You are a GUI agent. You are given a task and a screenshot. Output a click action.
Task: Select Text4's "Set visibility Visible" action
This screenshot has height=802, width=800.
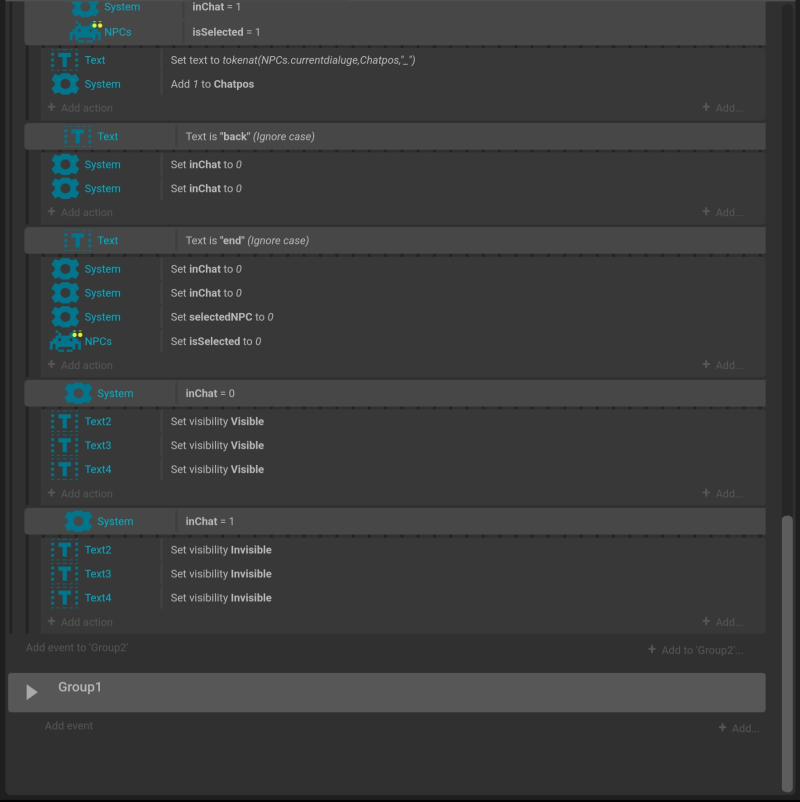point(217,470)
